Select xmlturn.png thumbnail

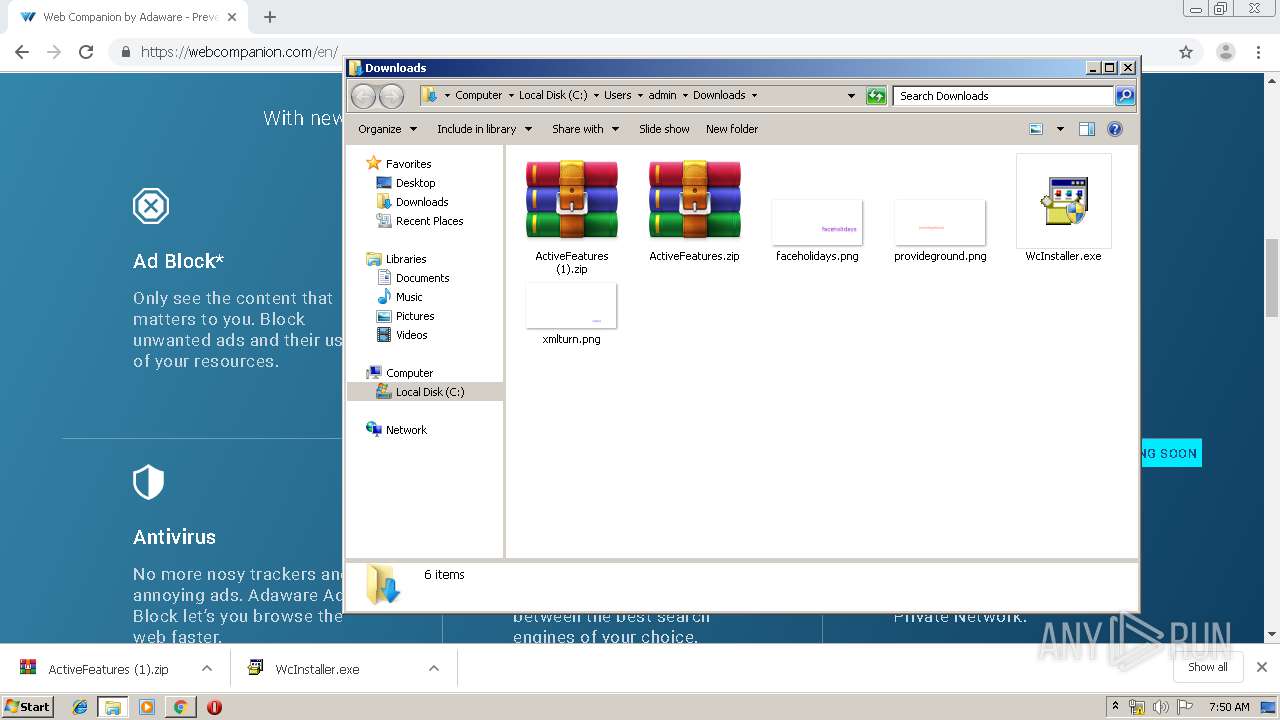571,305
